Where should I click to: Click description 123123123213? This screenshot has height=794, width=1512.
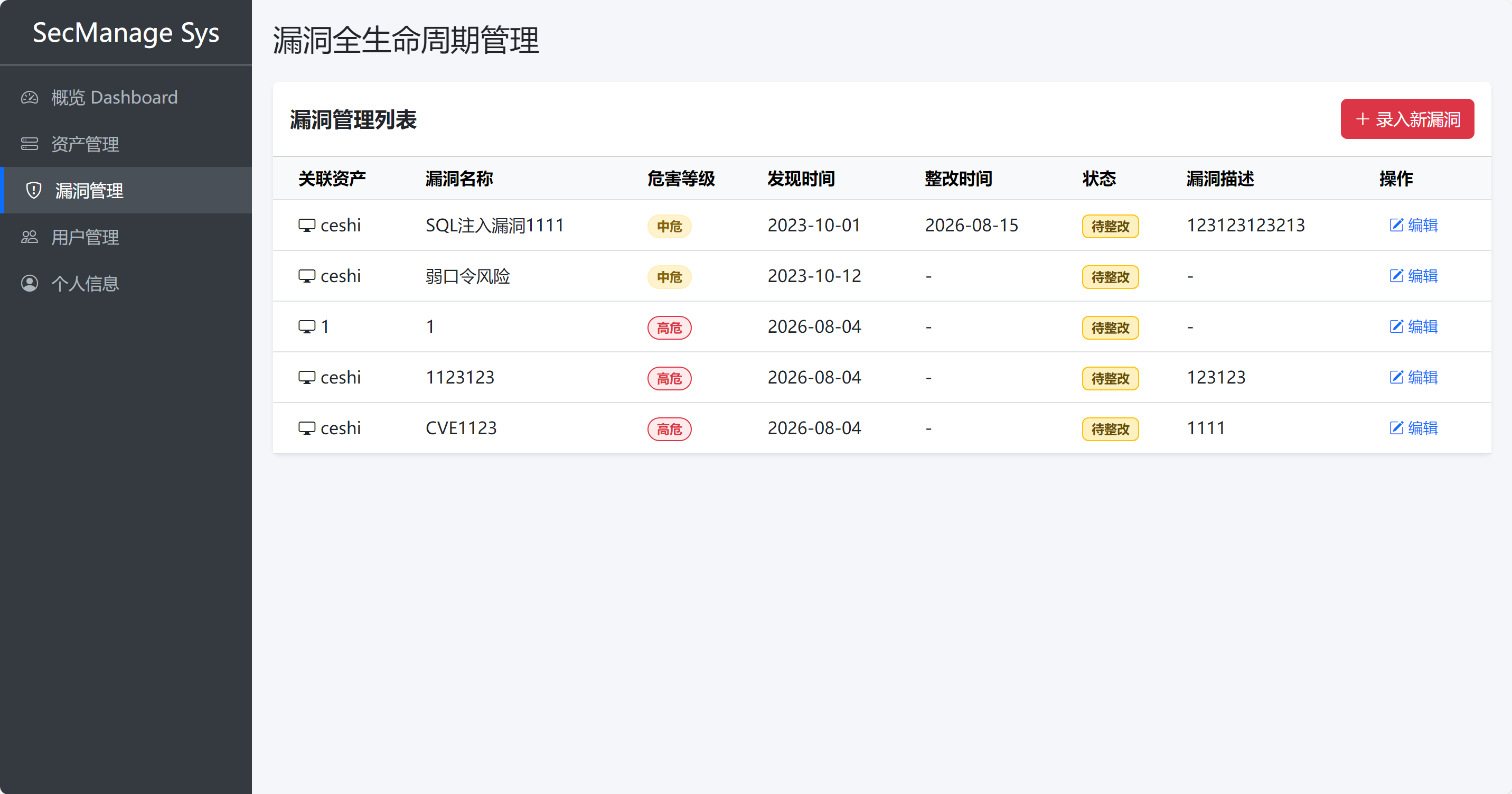pos(1245,226)
